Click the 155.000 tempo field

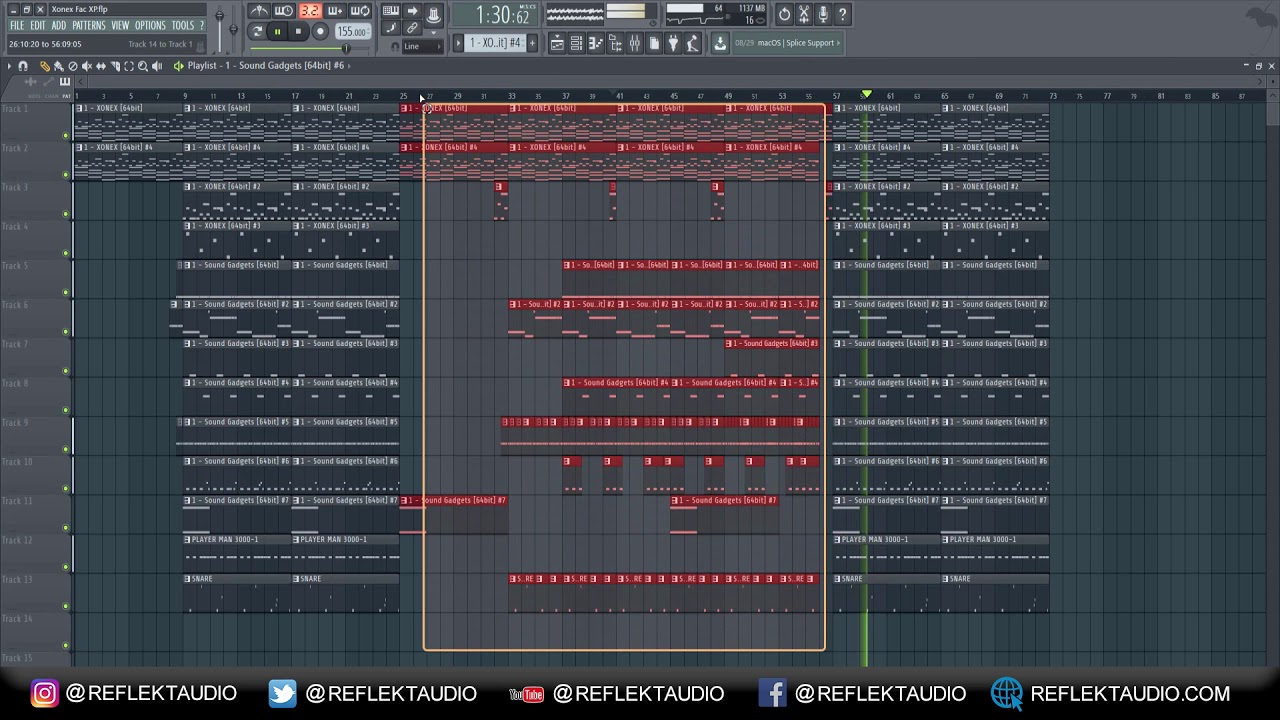[x=351, y=32]
